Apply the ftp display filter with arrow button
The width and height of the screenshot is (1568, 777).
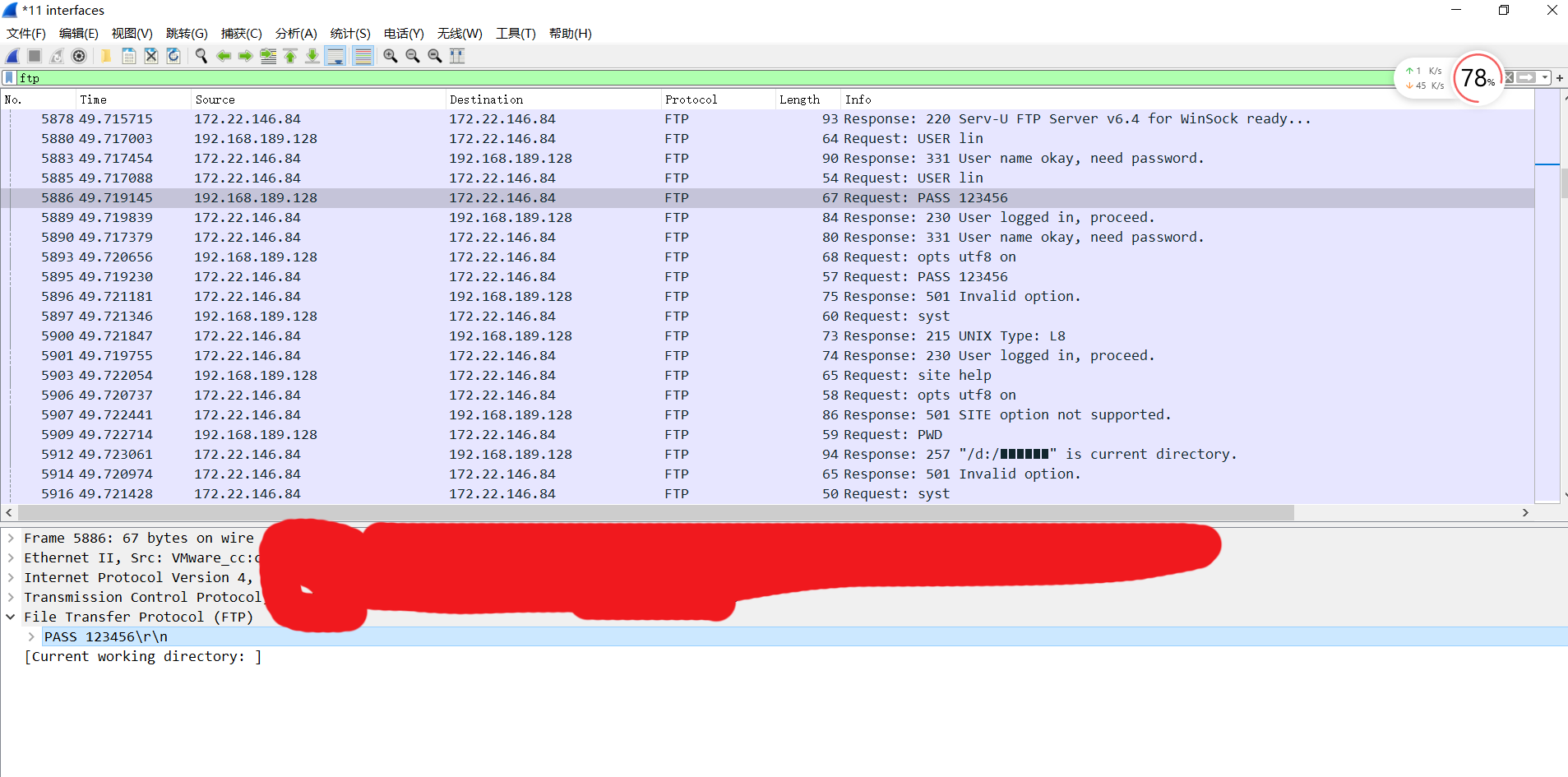[1527, 77]
